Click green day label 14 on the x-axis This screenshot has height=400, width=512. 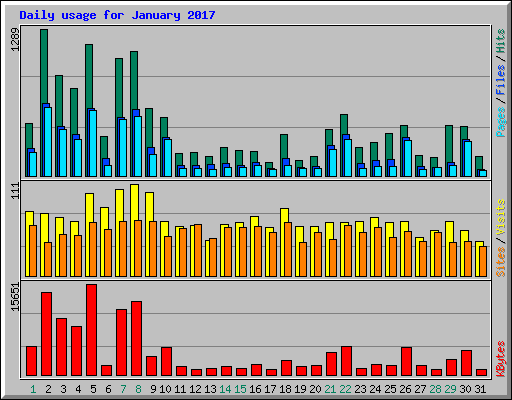coord(225,389)
